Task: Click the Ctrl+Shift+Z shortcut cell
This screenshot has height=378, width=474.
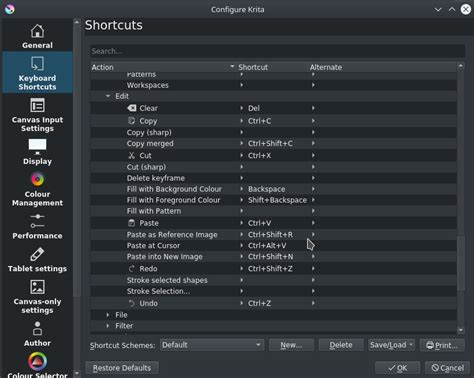Action: (x=270, y=268)
